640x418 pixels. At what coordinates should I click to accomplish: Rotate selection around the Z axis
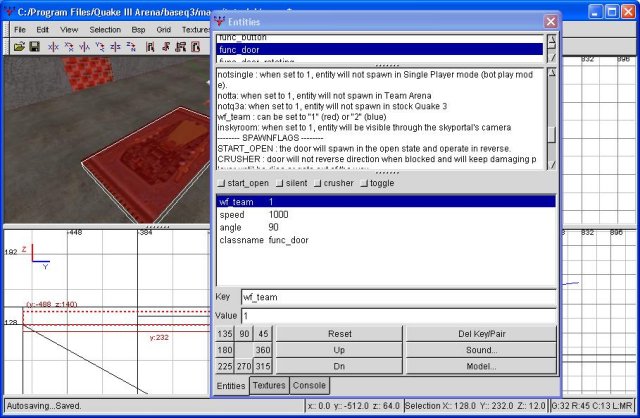point(131,47)
